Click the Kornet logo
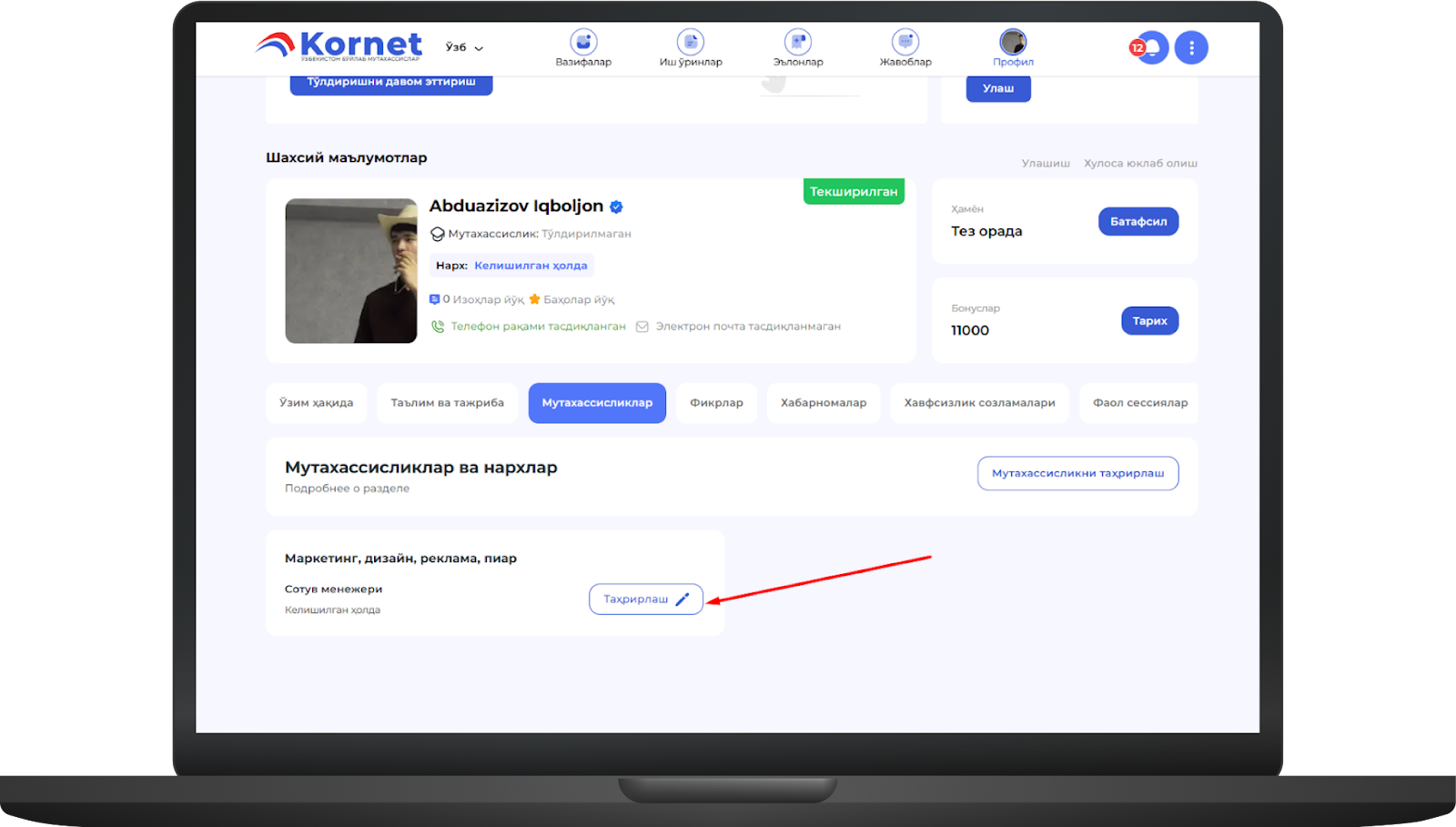Screen dimensions: 1456x827 [339, 45]
